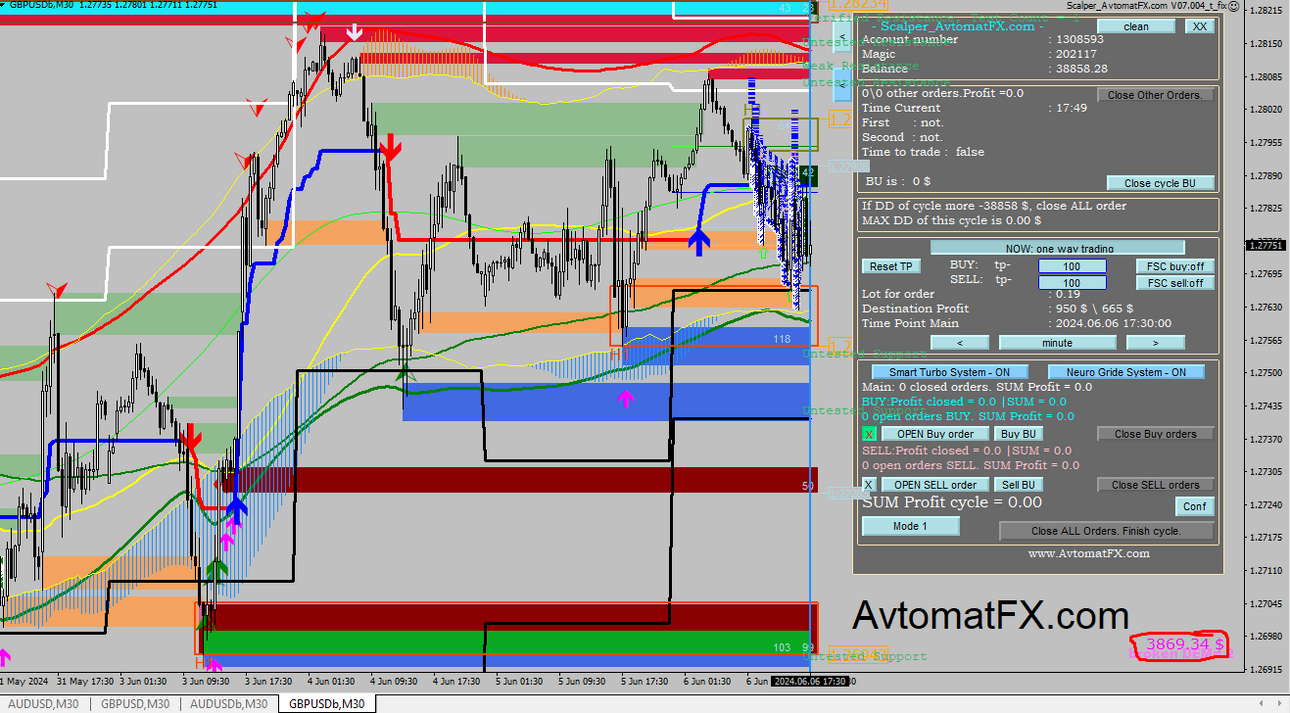
Task: Click the Reset TP button
Action: coord(890,267)
